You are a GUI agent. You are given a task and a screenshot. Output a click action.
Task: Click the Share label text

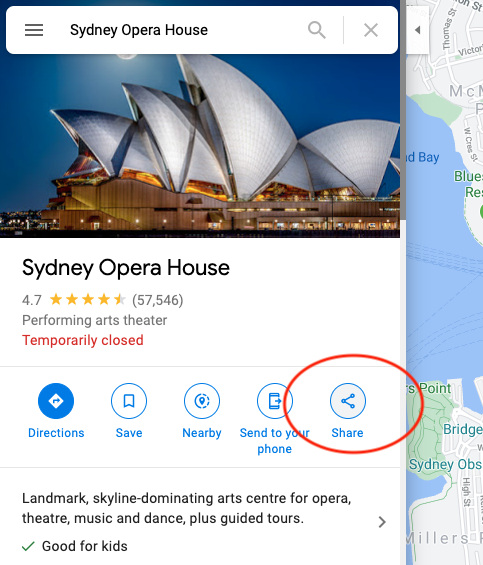tap(347, 433)
